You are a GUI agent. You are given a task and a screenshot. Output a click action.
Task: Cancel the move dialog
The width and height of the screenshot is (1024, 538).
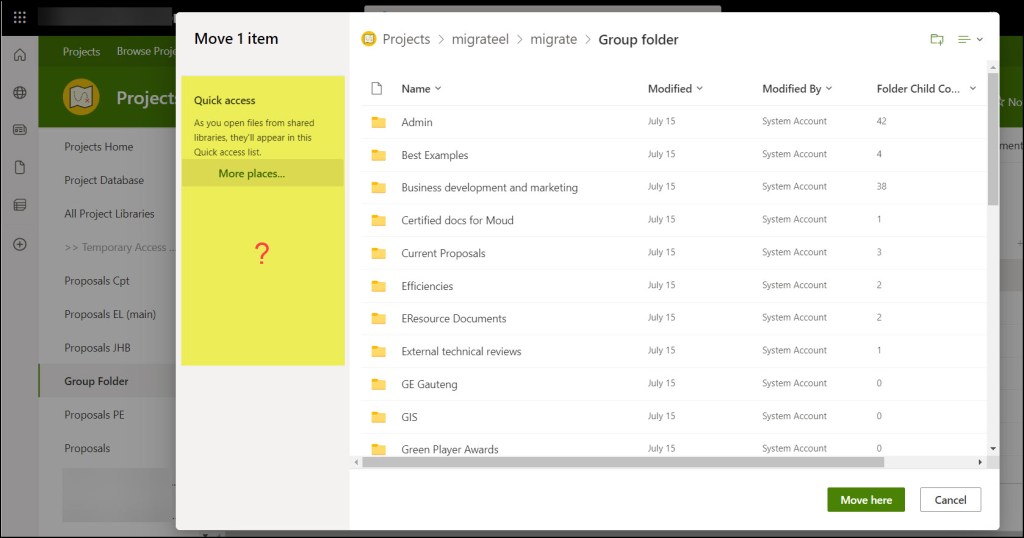950,500
